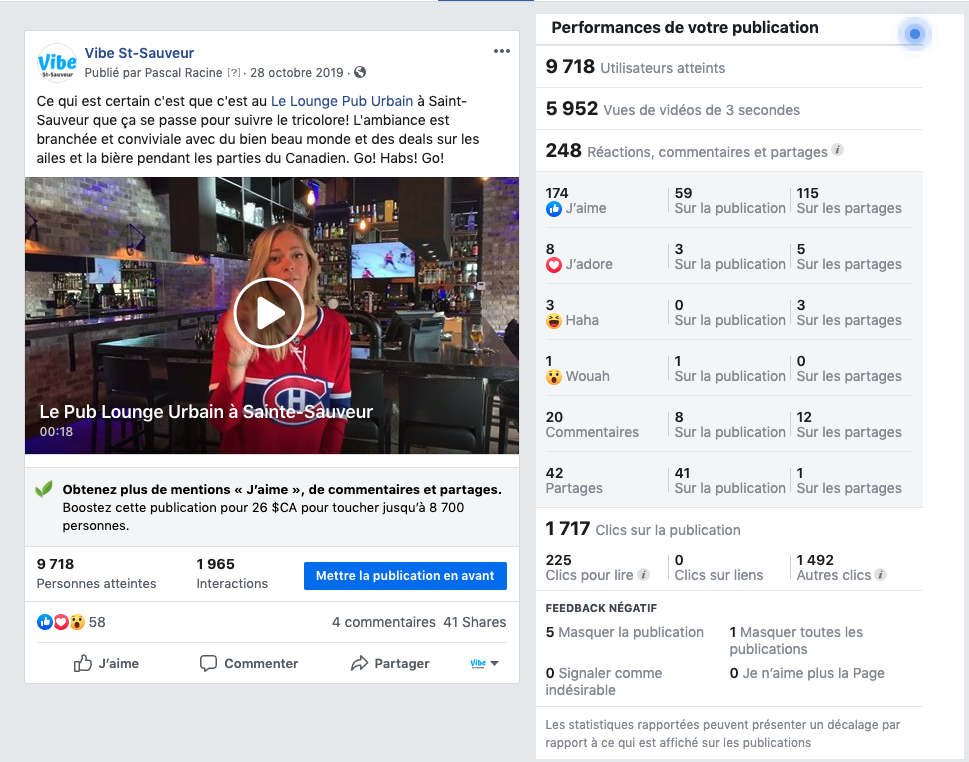Click info icon next to Clics pour lire

(x=643, y=574)
